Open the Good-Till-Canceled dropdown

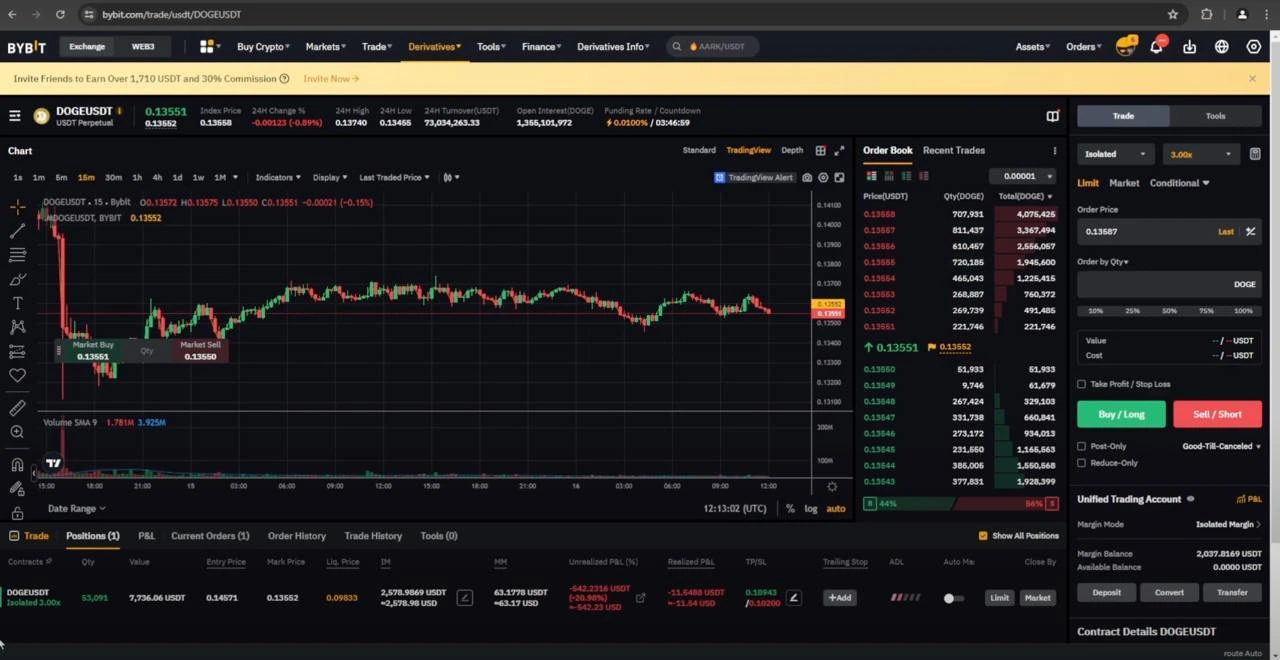coord(1221,447)
